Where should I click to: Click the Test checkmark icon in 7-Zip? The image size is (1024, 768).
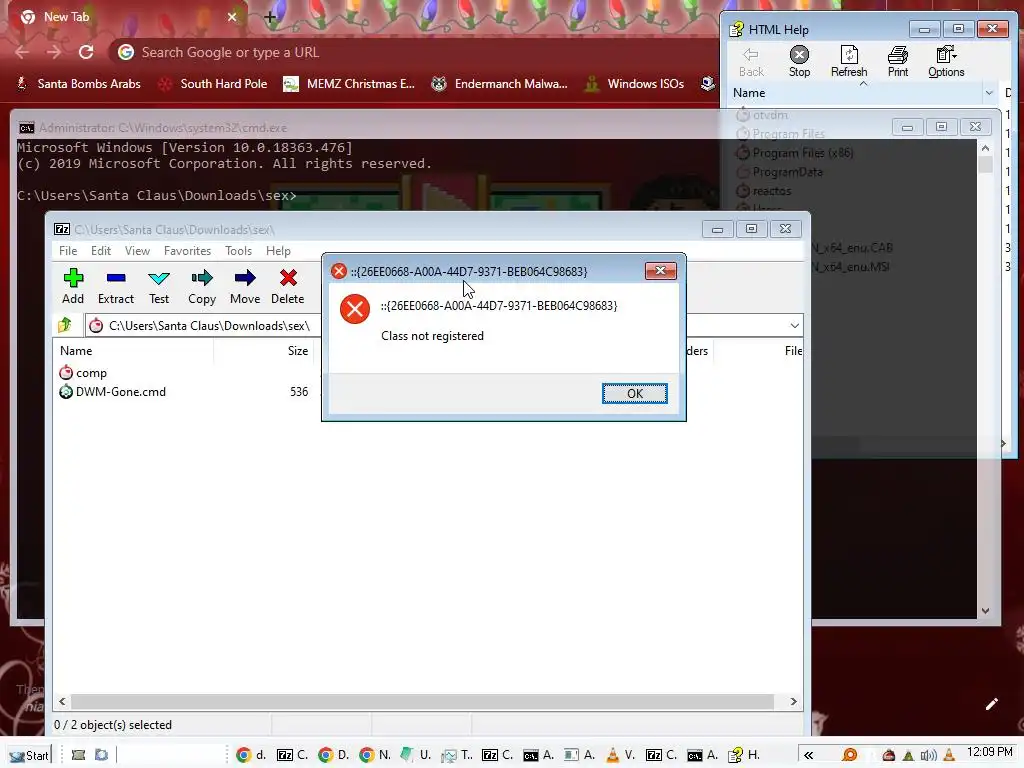159,279
